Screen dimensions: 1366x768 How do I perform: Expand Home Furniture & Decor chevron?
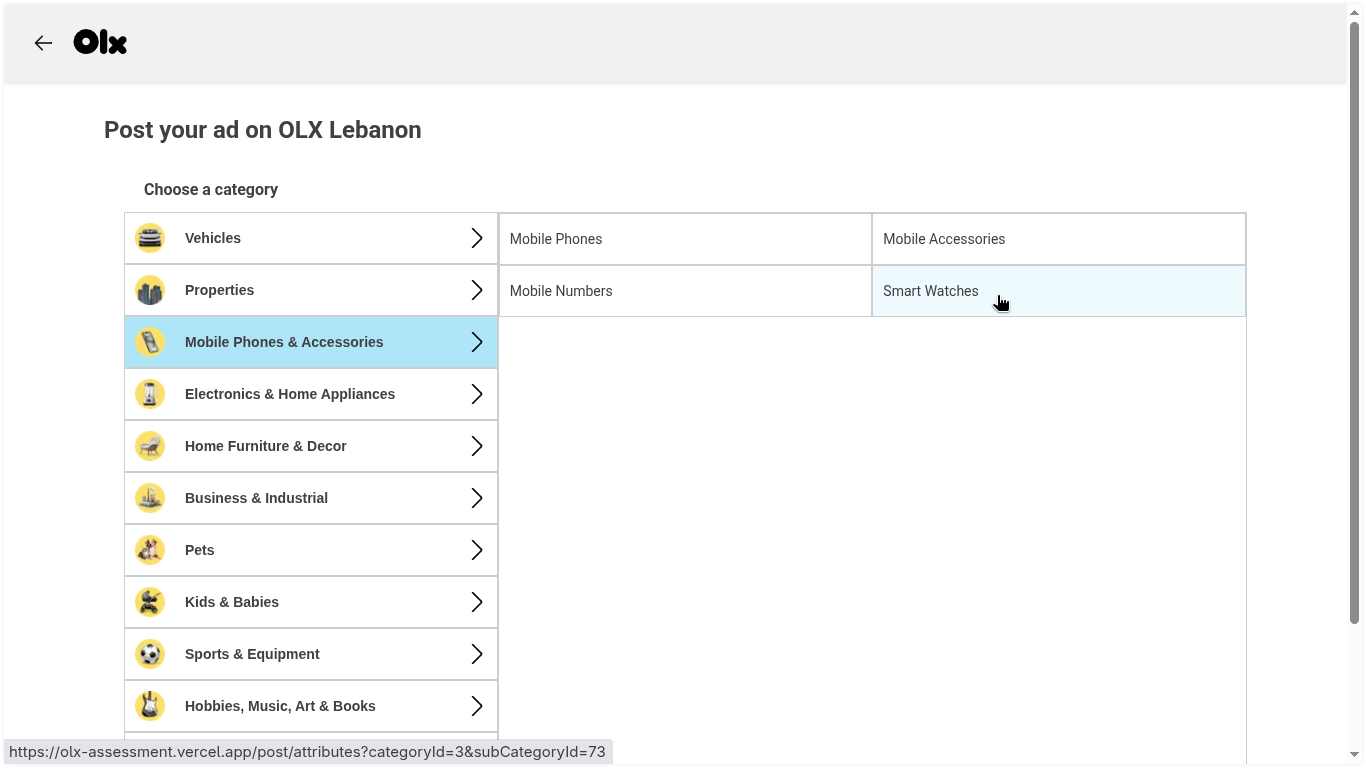[x=477, y=446]
